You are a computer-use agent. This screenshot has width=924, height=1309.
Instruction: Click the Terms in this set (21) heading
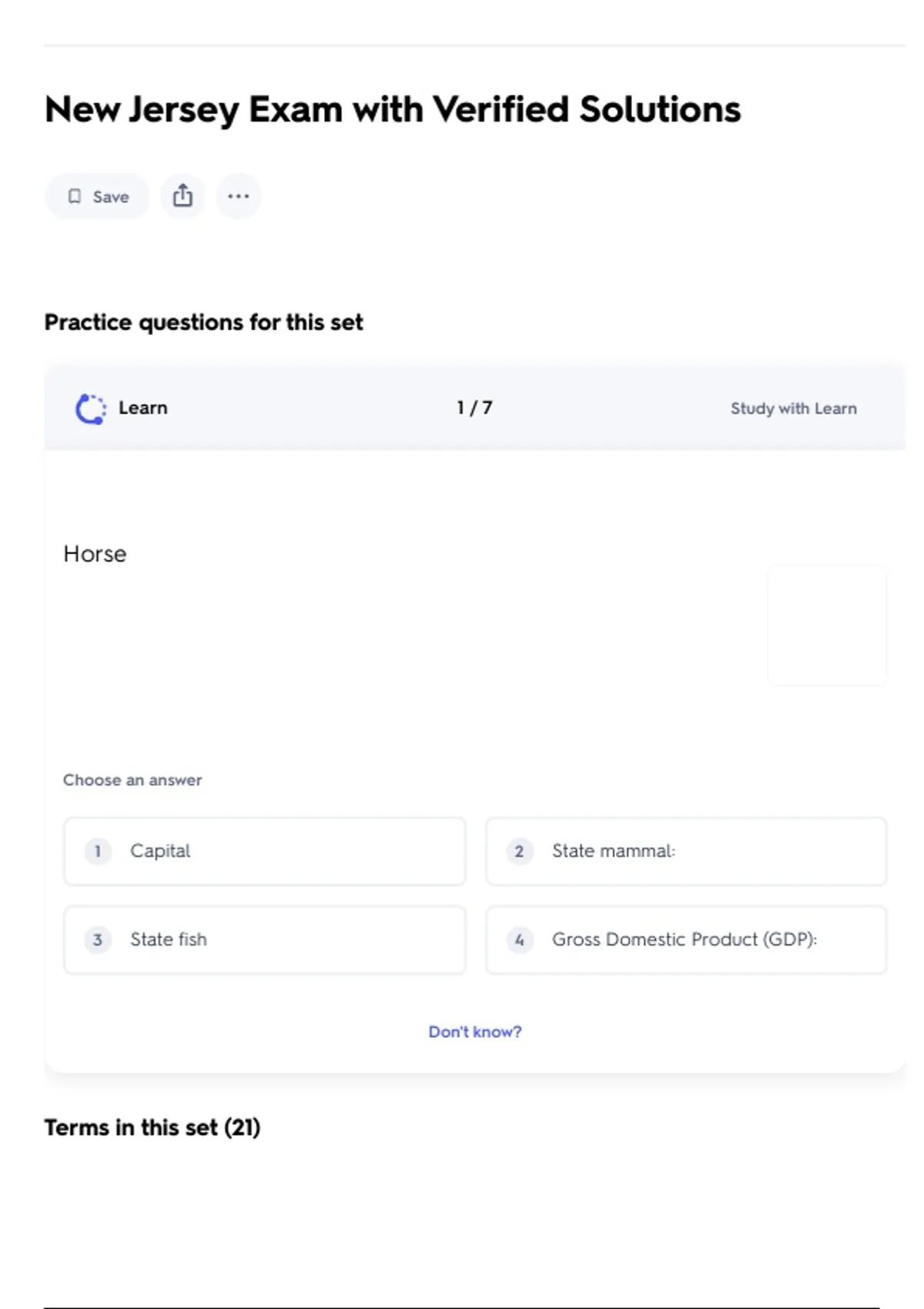click(x=152, y=1127)
